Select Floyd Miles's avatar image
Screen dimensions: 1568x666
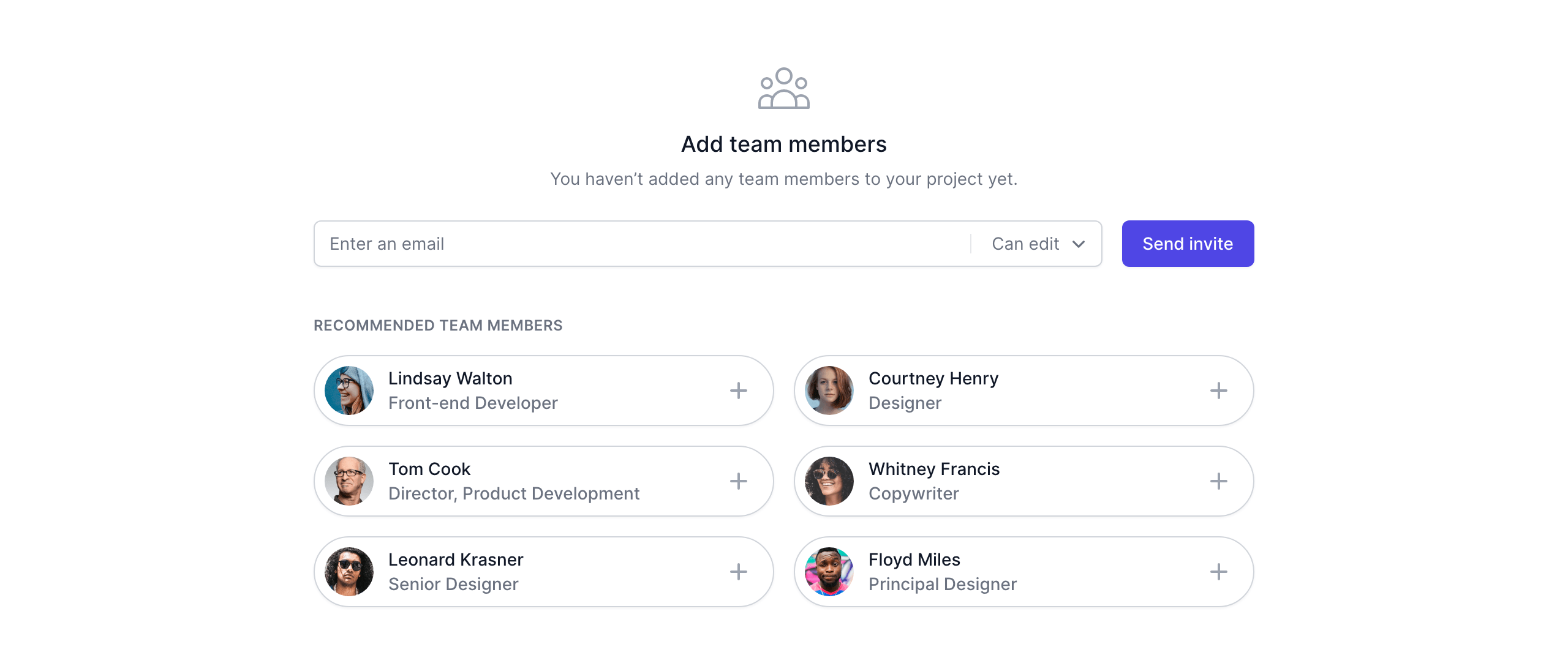[829, 572]
